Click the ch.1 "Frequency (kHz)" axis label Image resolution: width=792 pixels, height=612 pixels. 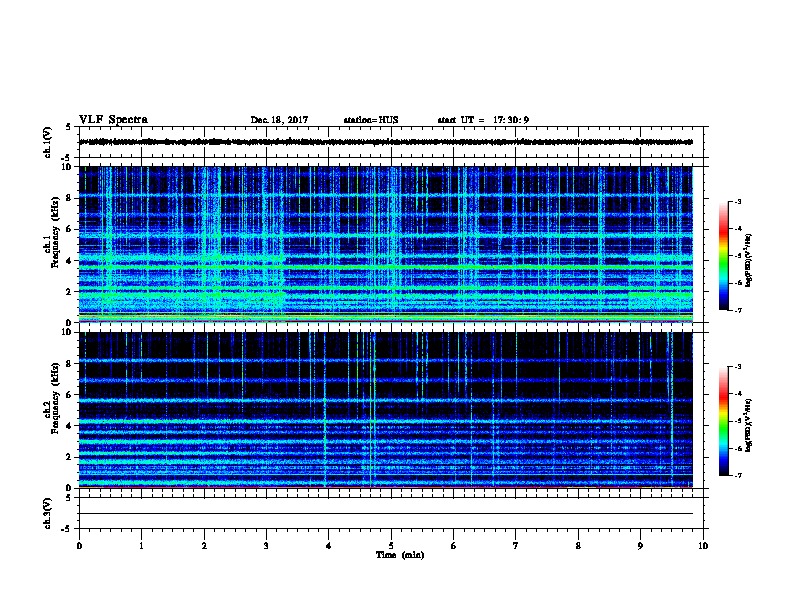tap(55, 232)
